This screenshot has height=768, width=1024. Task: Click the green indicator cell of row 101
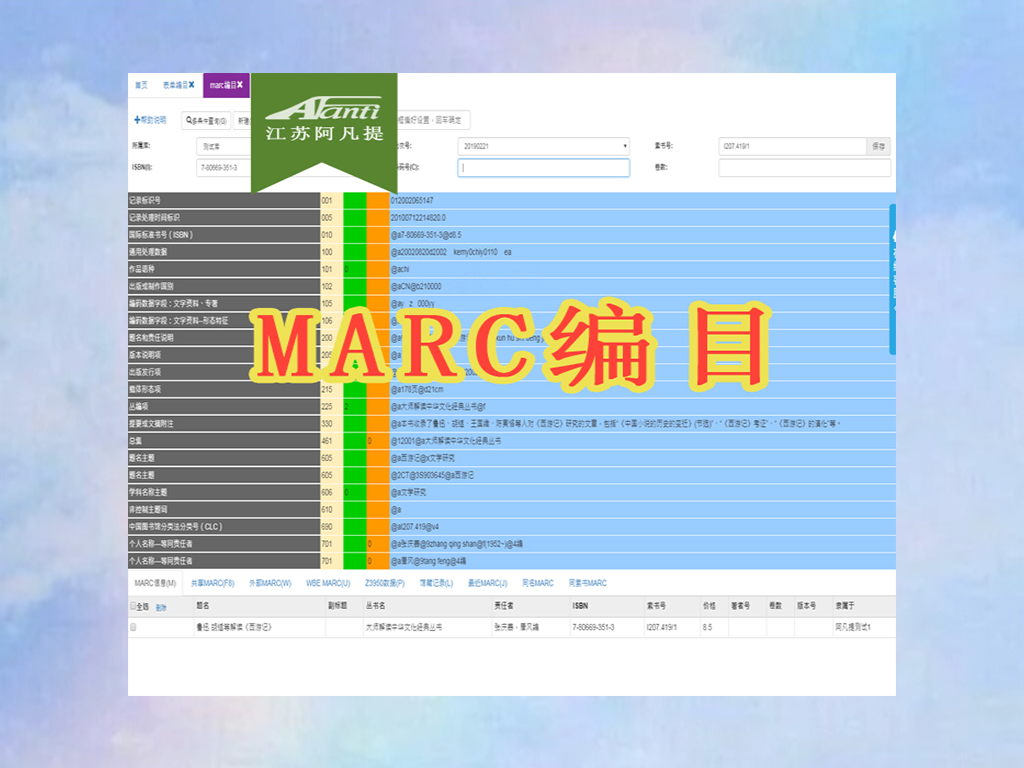[x=355, y=269]
